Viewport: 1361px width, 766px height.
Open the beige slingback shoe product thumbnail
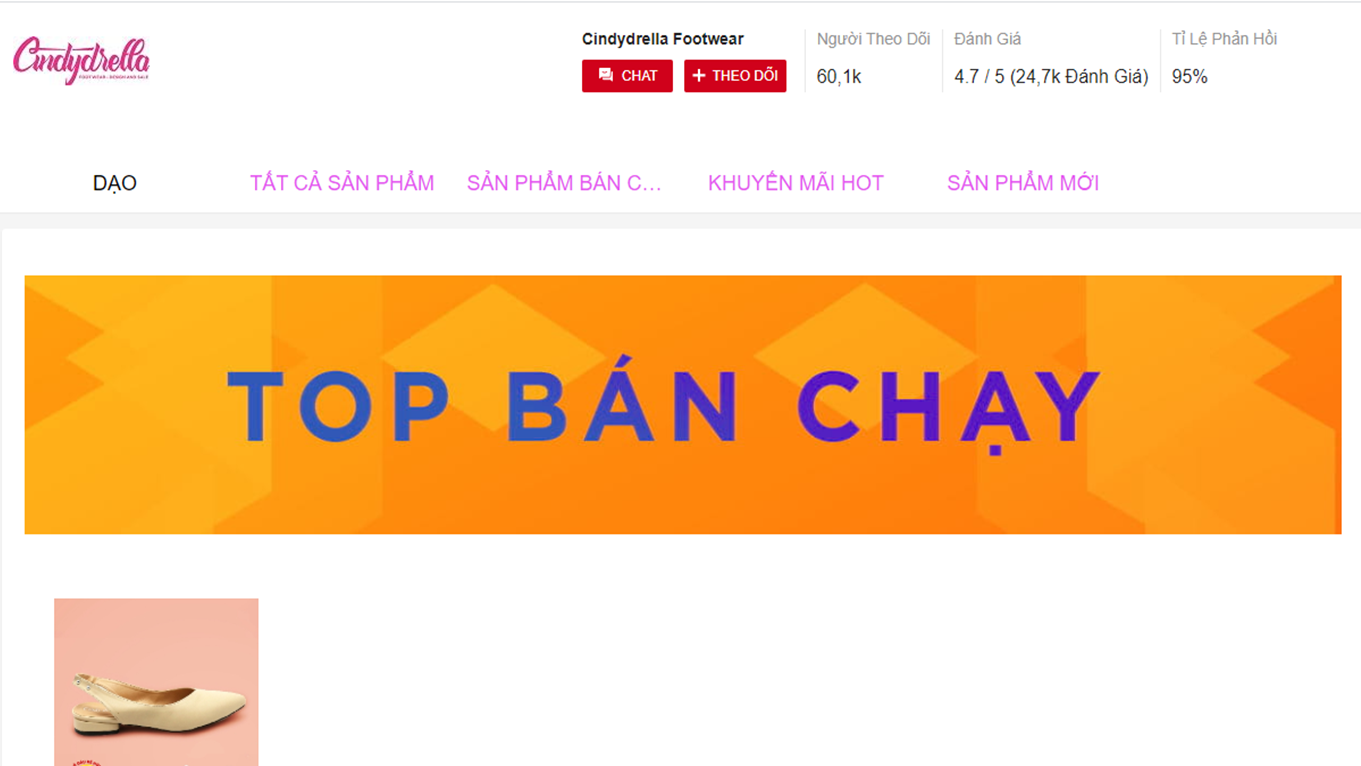156,682
